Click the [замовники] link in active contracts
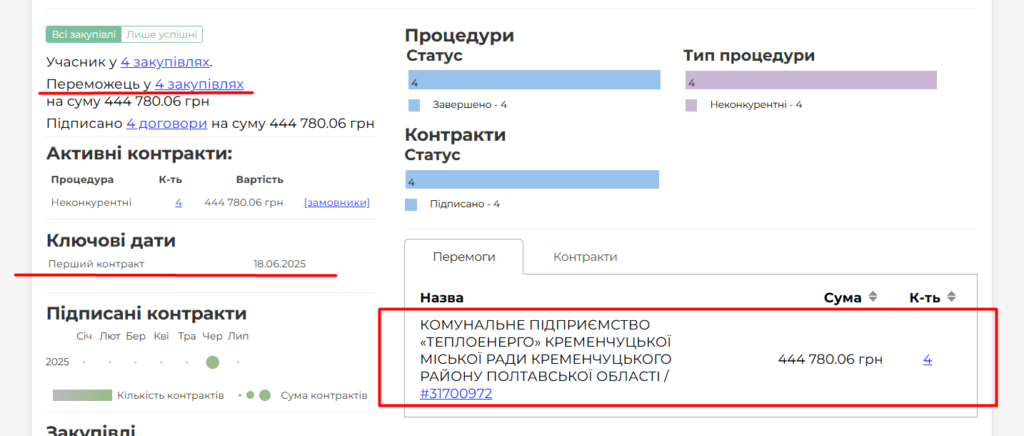The width and height of the screenshot is (1024, 436). pos(337,202)
